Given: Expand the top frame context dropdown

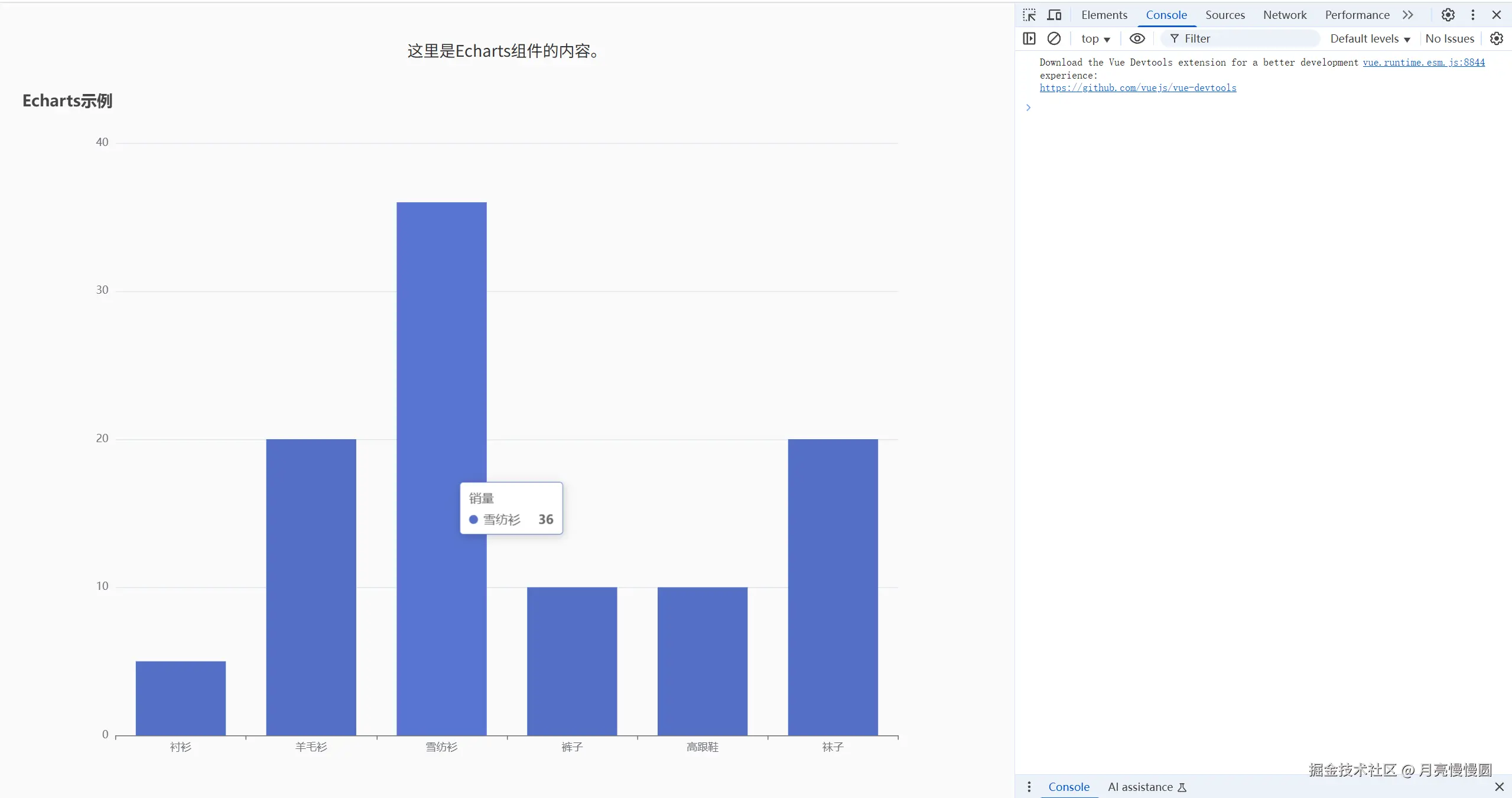Looking at the screenshot, I should [x=1095, y=38].
